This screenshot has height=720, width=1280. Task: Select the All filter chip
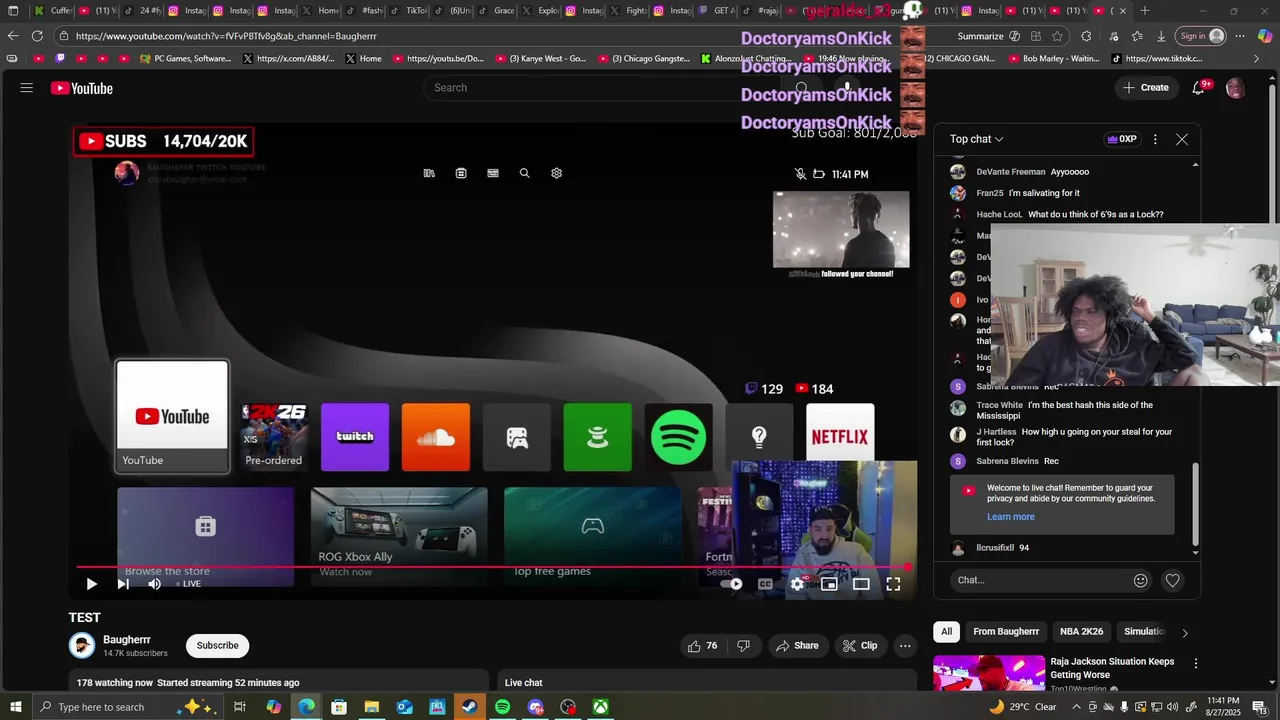click(946, 632)
